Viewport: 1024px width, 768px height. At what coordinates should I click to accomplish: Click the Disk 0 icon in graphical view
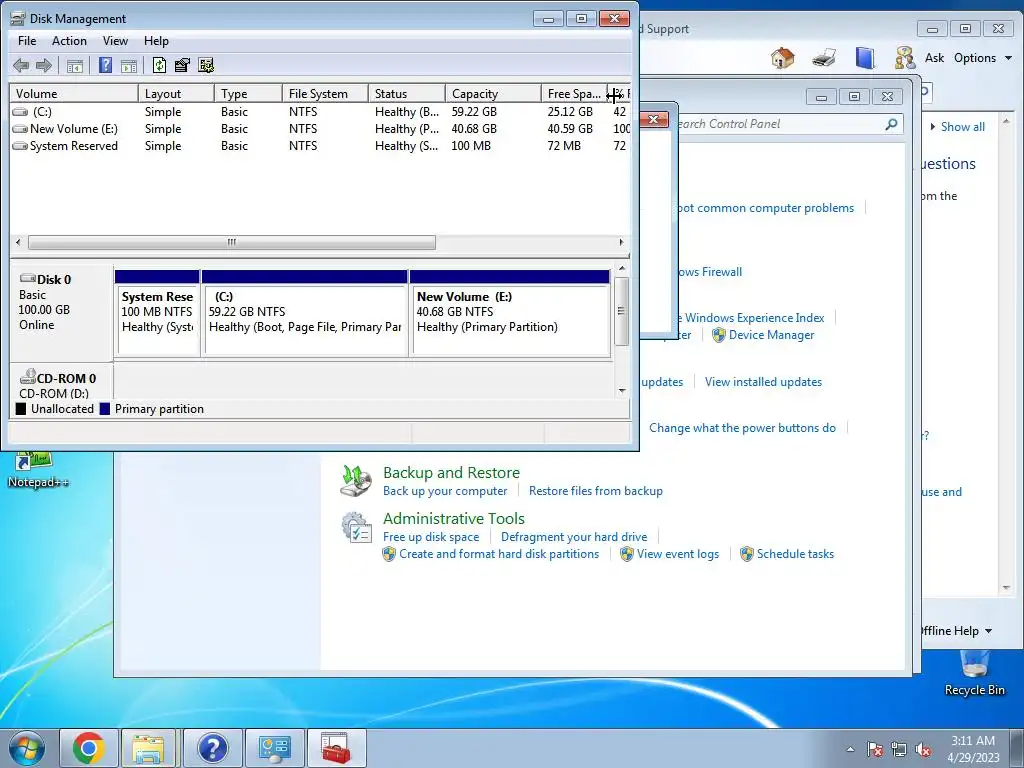(x=28, y=279)
